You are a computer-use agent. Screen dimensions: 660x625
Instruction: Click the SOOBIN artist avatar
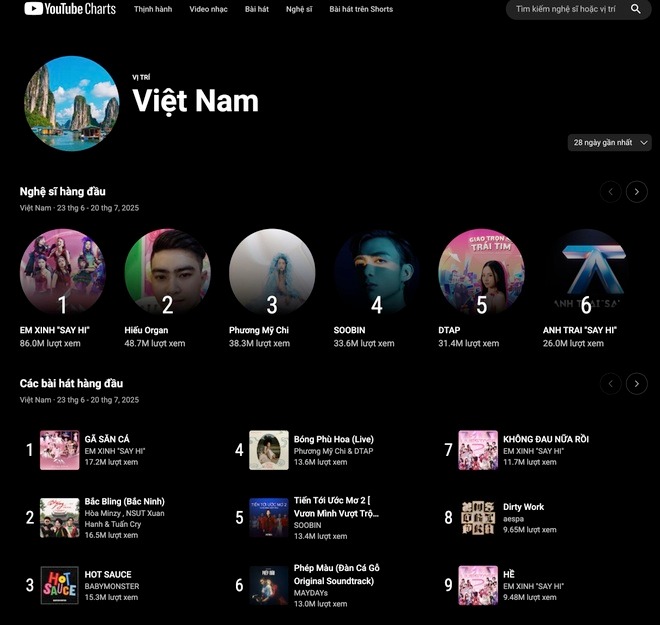pos(377,271)
